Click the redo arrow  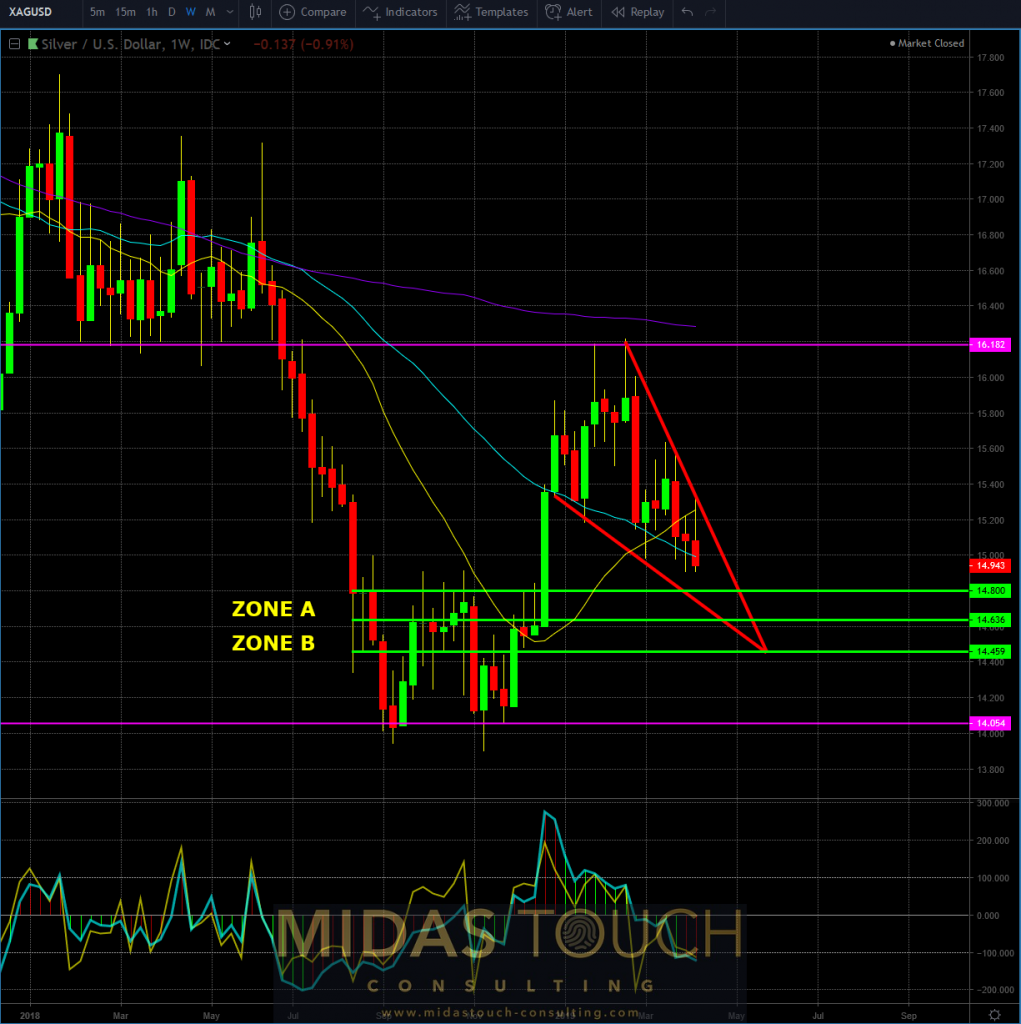pyautogui.click(x=711, y=12)
